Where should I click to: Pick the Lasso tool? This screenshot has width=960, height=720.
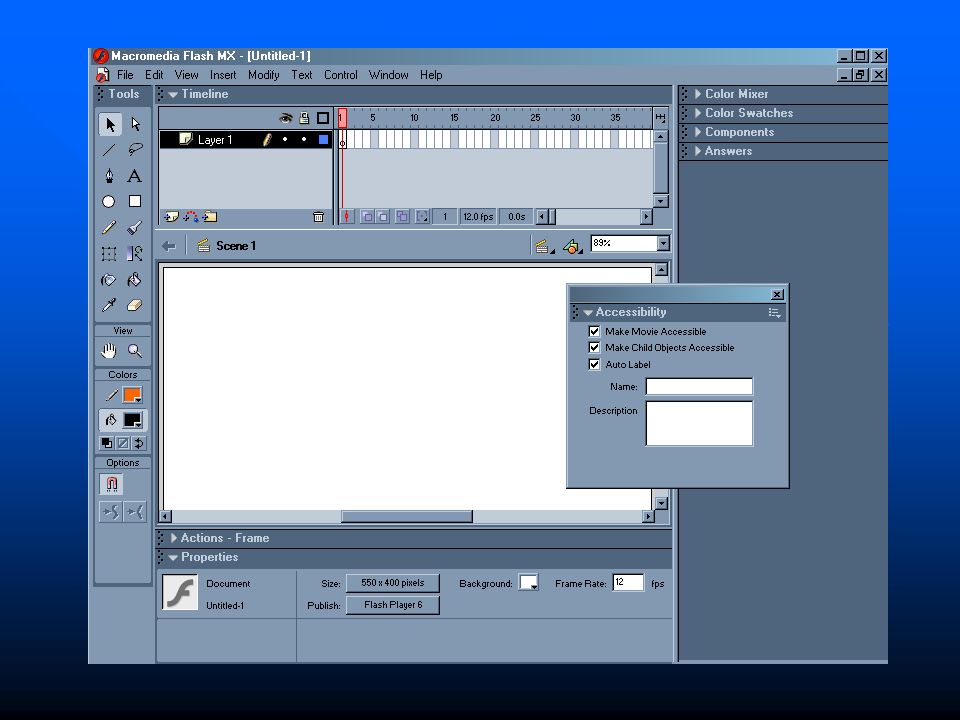click(135, 150)
